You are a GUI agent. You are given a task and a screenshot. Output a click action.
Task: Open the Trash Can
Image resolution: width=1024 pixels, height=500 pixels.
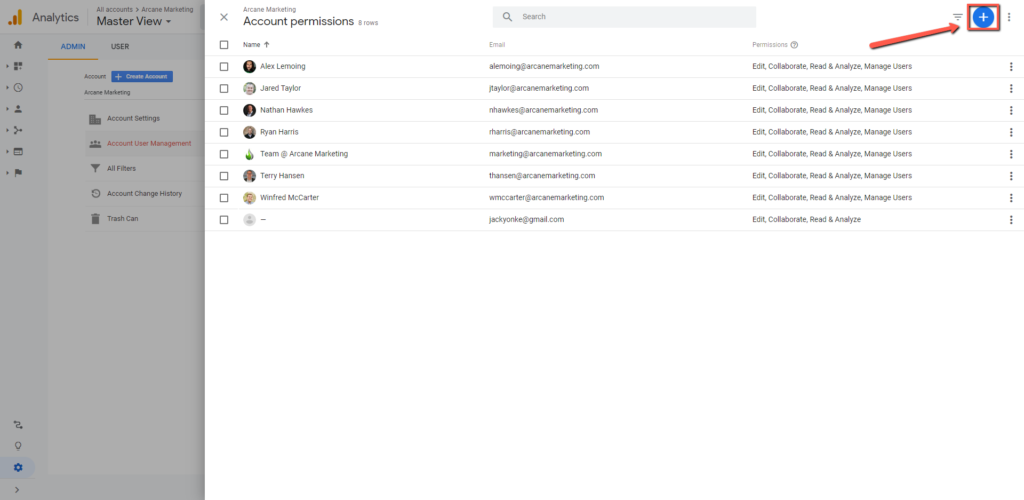click(x=123, y=219)
